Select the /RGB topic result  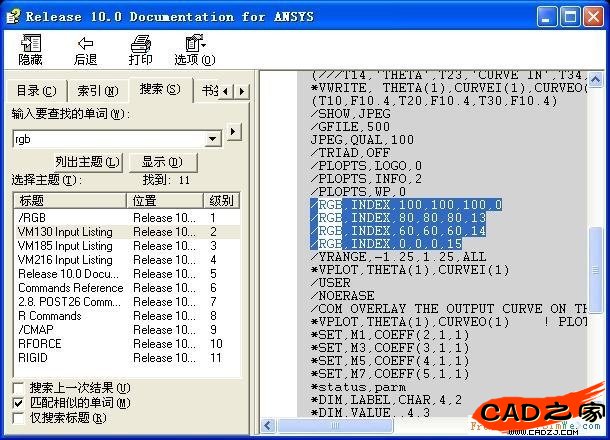pos(127,218)
